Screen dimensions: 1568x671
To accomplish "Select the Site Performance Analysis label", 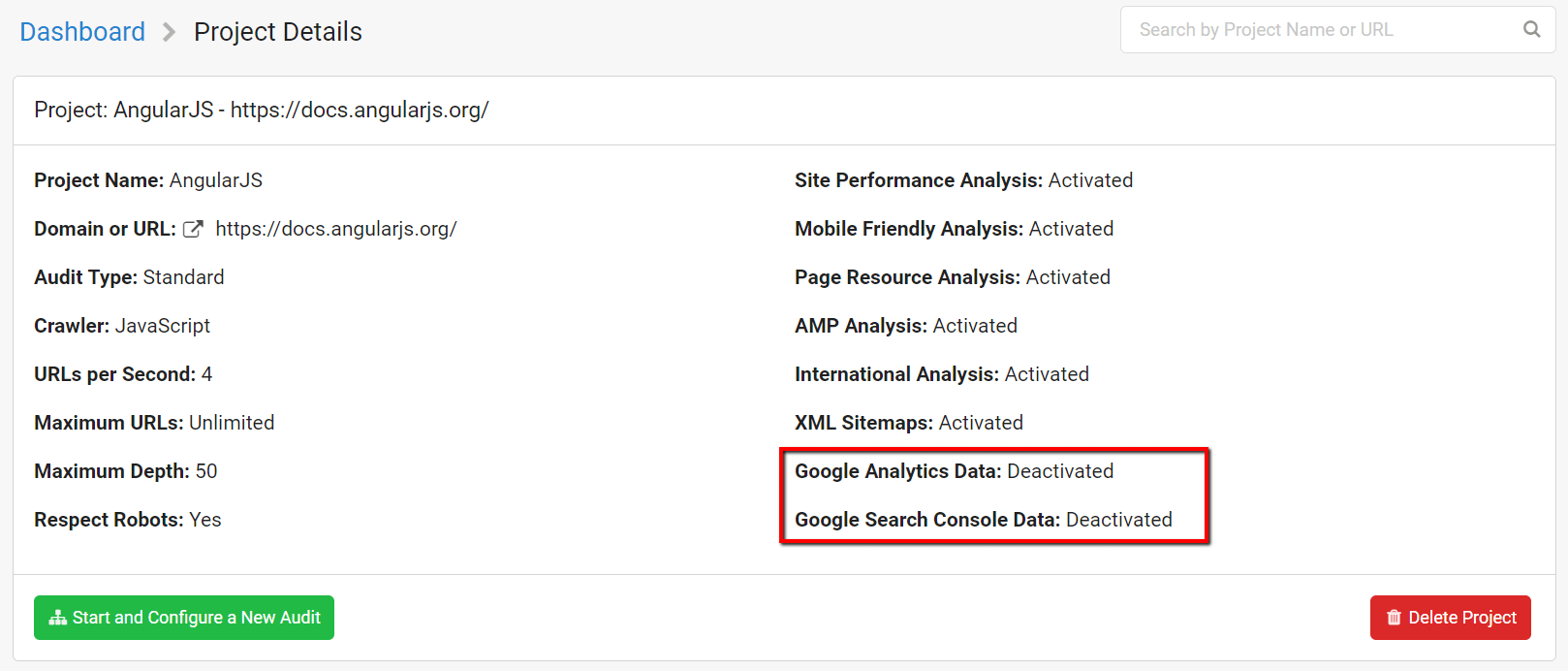I will coord(919,180).
